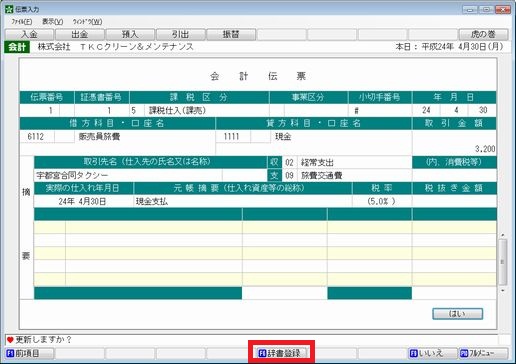This screenshot has height=364, width=516.
Task: Select the 出金 toolbar button
Action: [x=80, y=34]
